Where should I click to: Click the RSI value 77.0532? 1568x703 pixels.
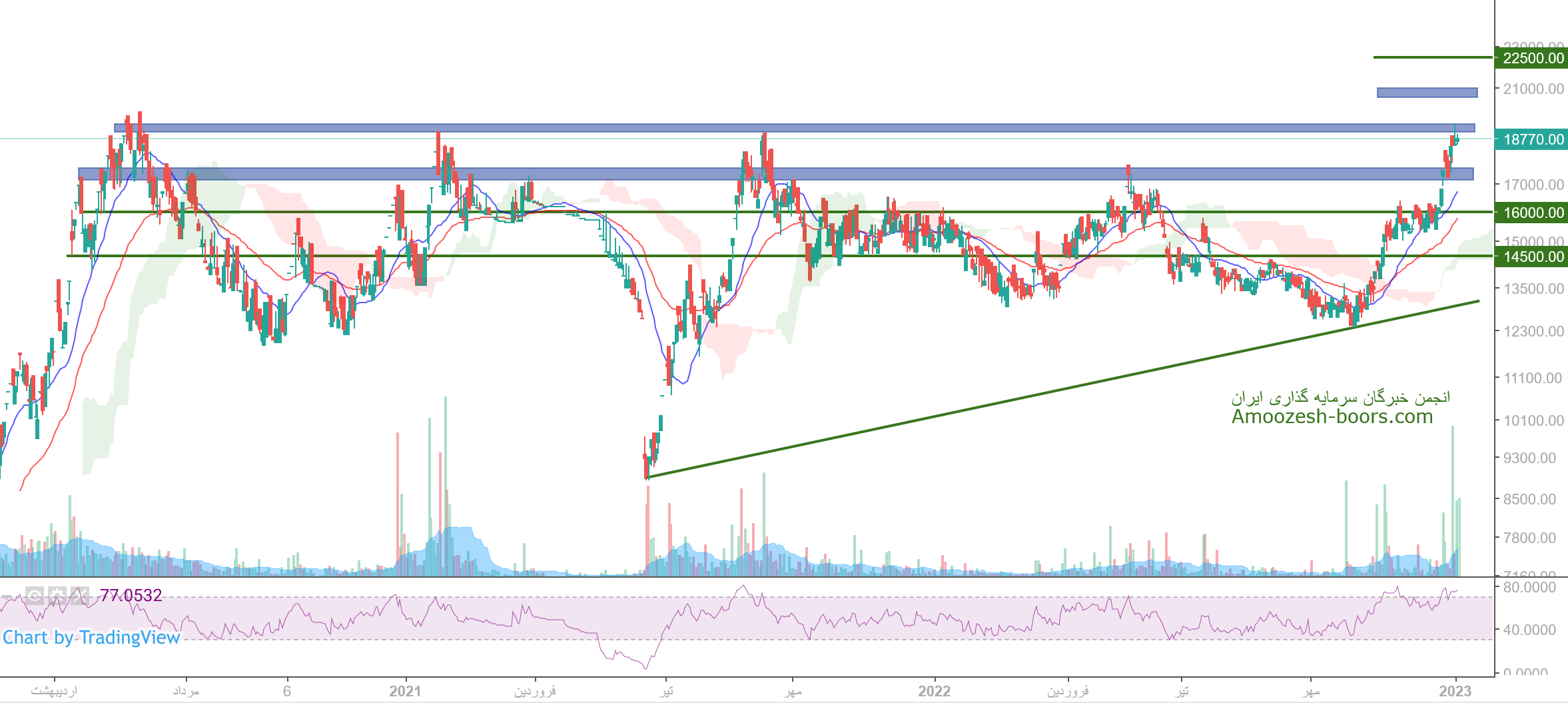coord(131,595)
